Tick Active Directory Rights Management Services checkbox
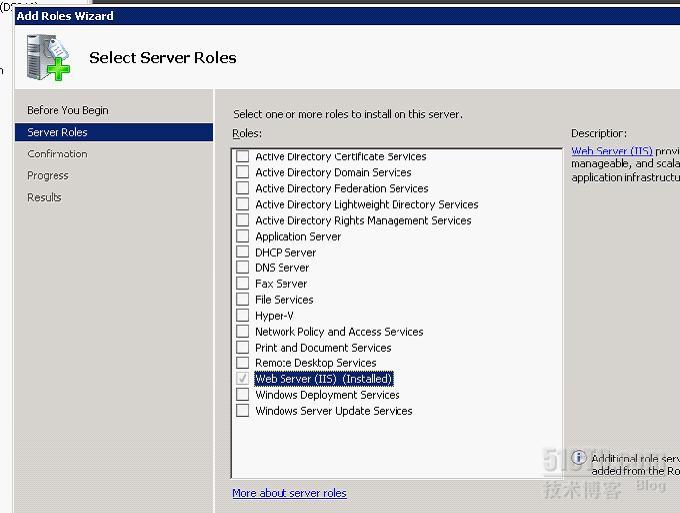The height and width of the screenshot is (513, 680). click(242, 220)
